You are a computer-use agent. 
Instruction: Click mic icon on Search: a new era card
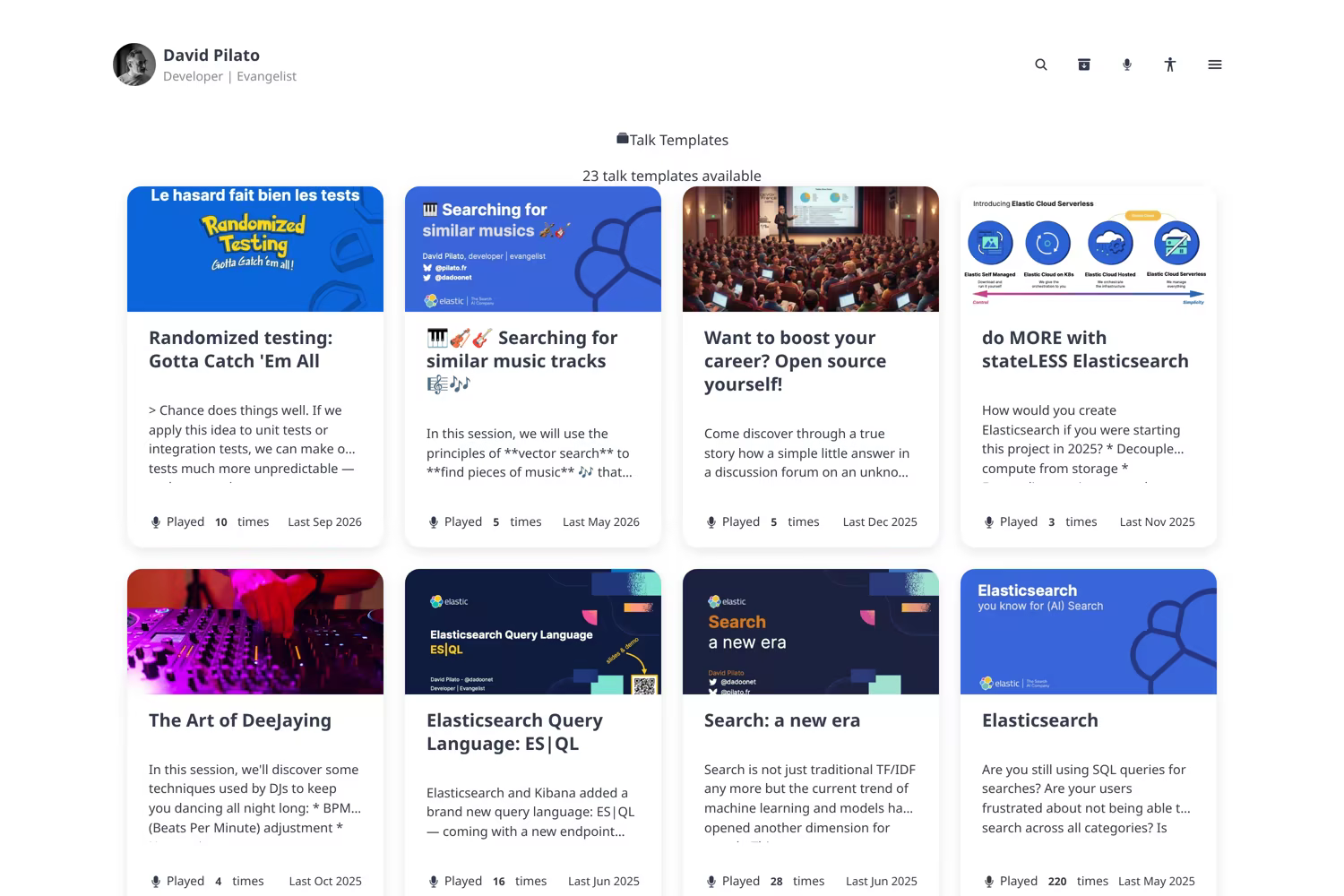click(711, 882)
